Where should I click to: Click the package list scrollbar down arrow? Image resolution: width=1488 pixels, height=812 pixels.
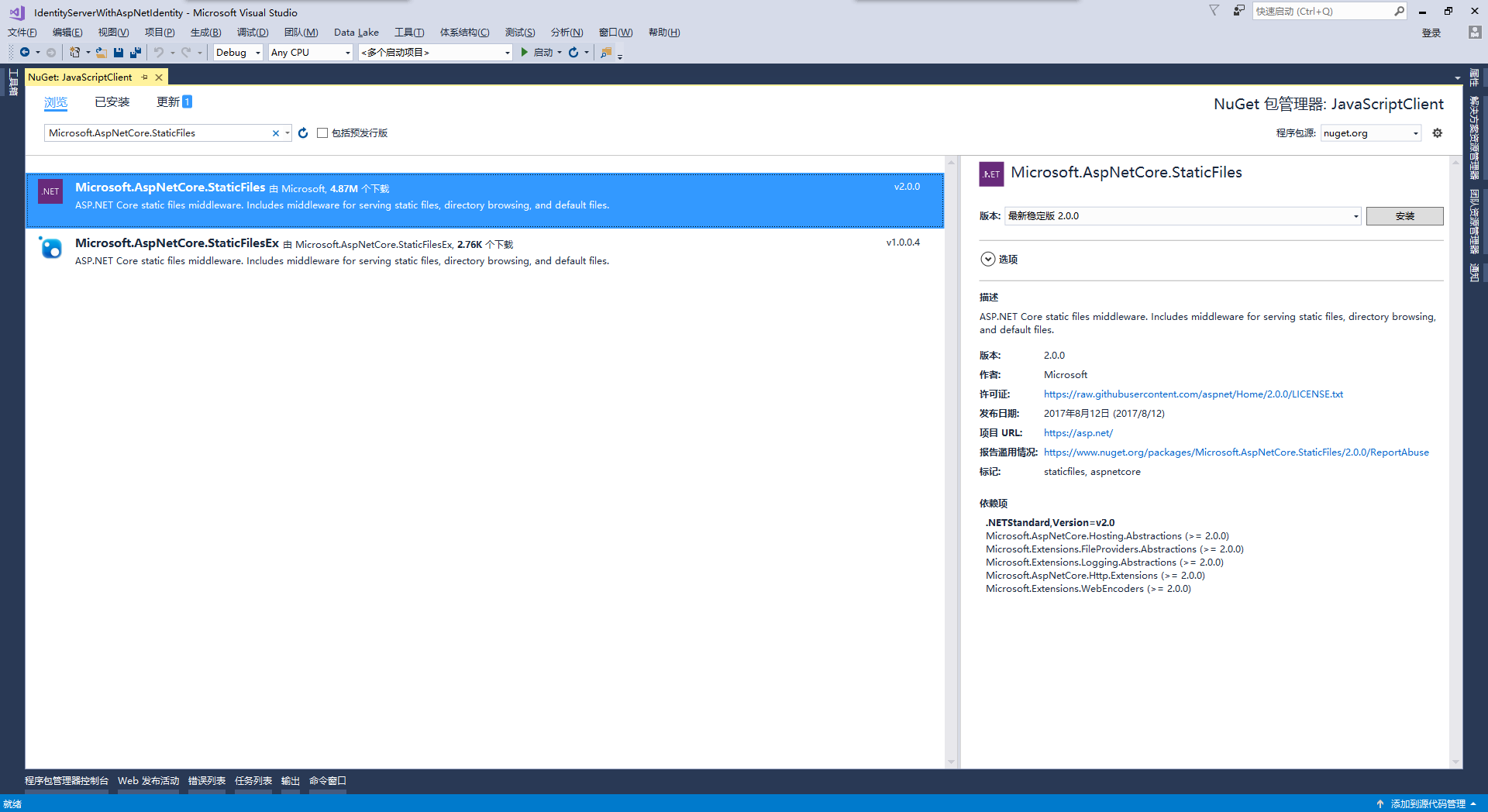pos(951,762)
